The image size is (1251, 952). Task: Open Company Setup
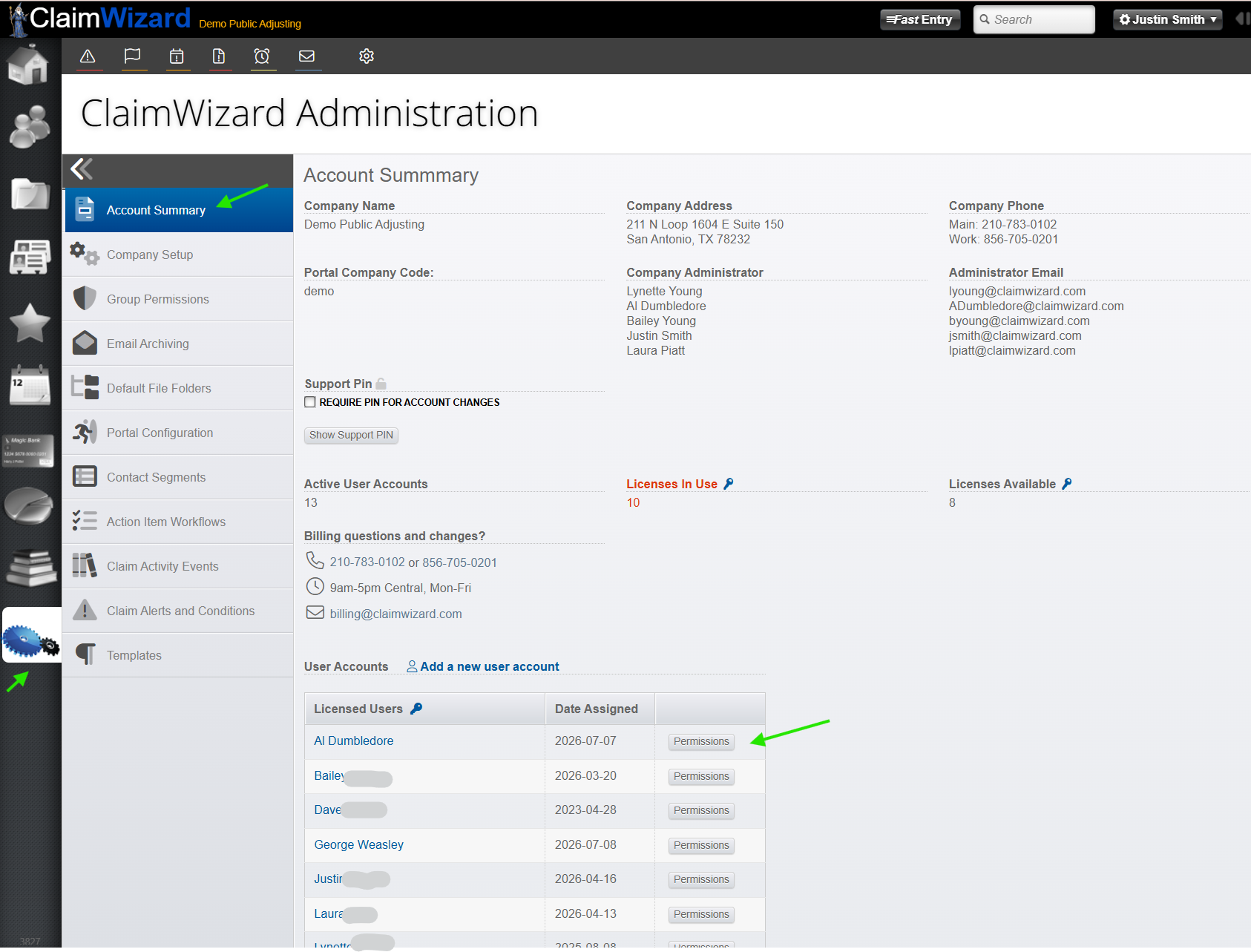[x=178, y=255]
